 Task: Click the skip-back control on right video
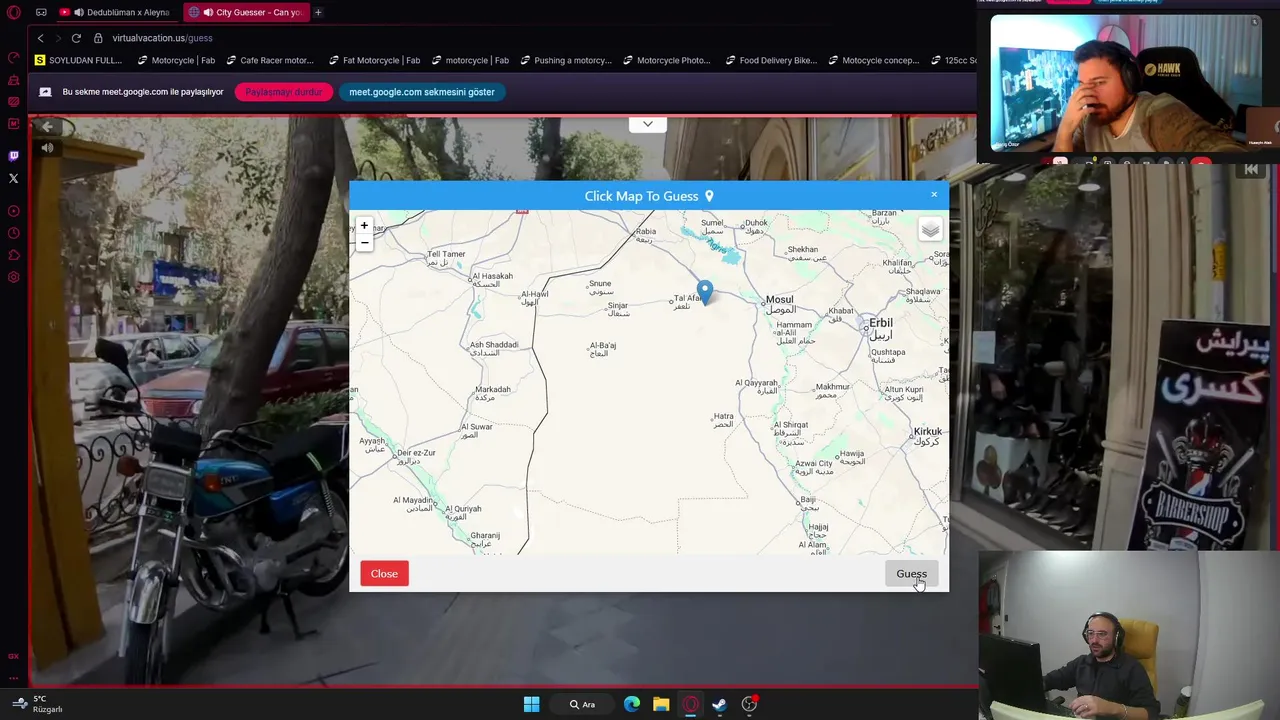[x=1251, y=170]
